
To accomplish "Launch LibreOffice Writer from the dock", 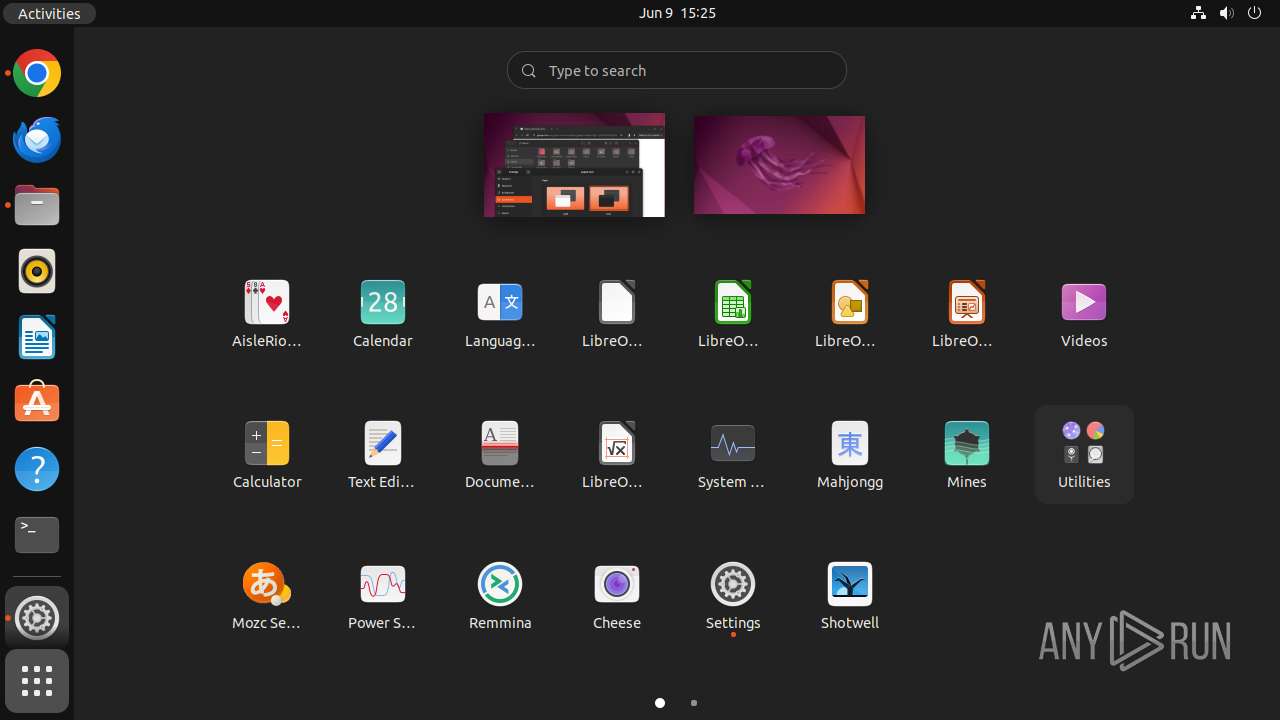I will 37,337.
